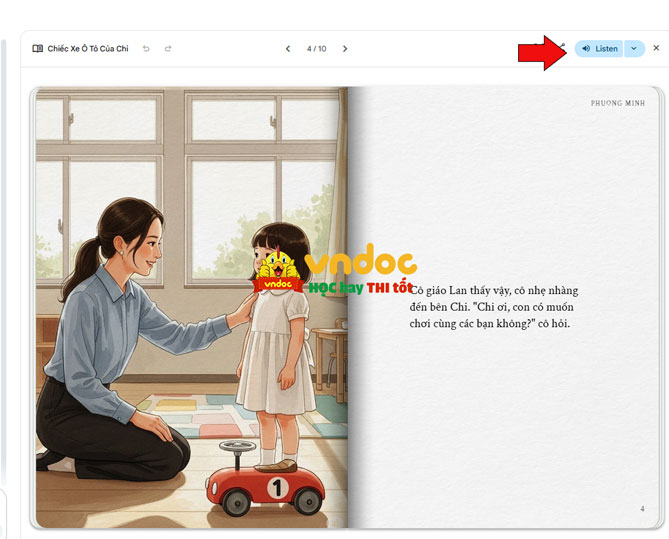The image size is (669, 539).
Task: Redo the last undone change
Action: click(x=168, y=48)
